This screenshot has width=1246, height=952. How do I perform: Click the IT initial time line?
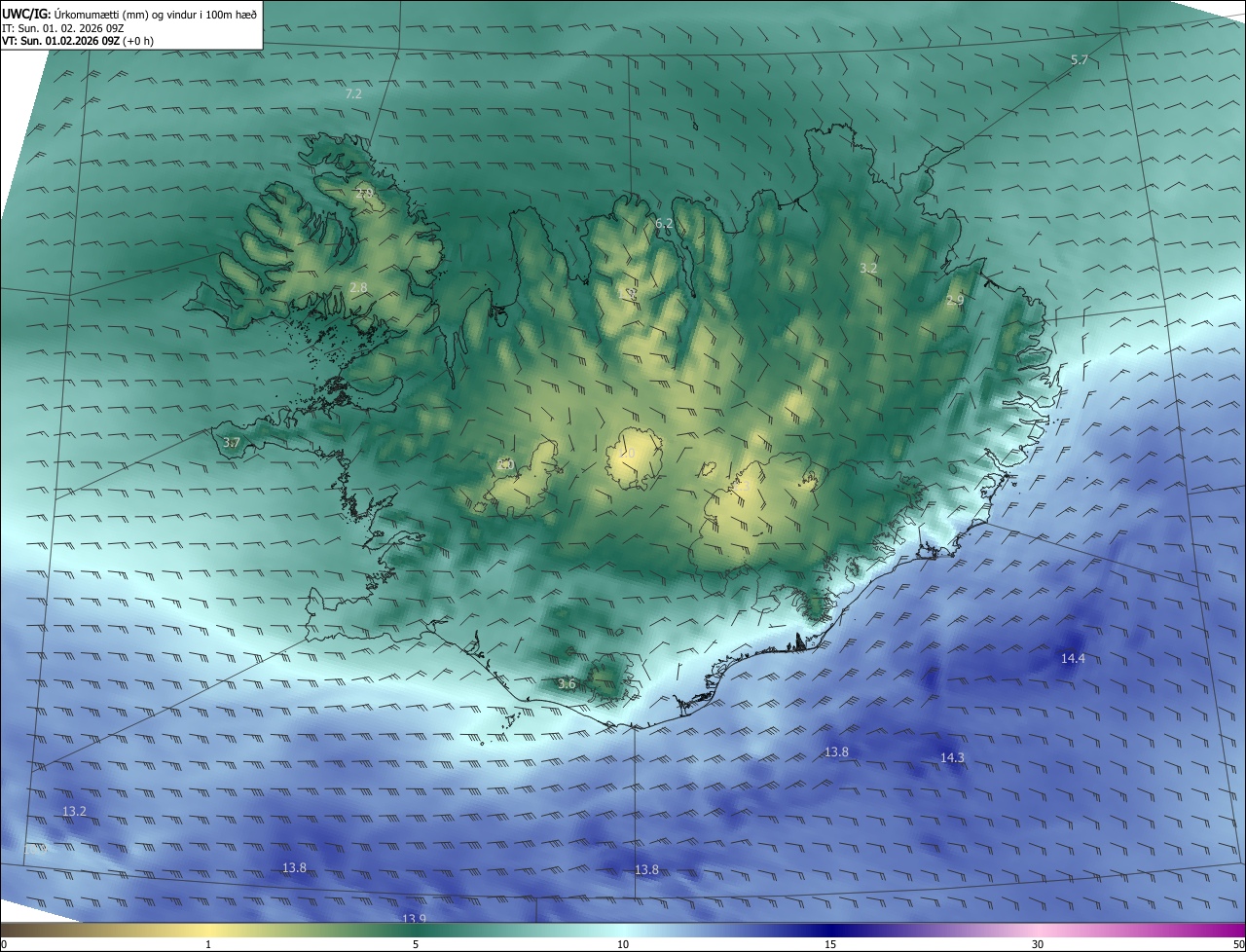coord(63,28)
